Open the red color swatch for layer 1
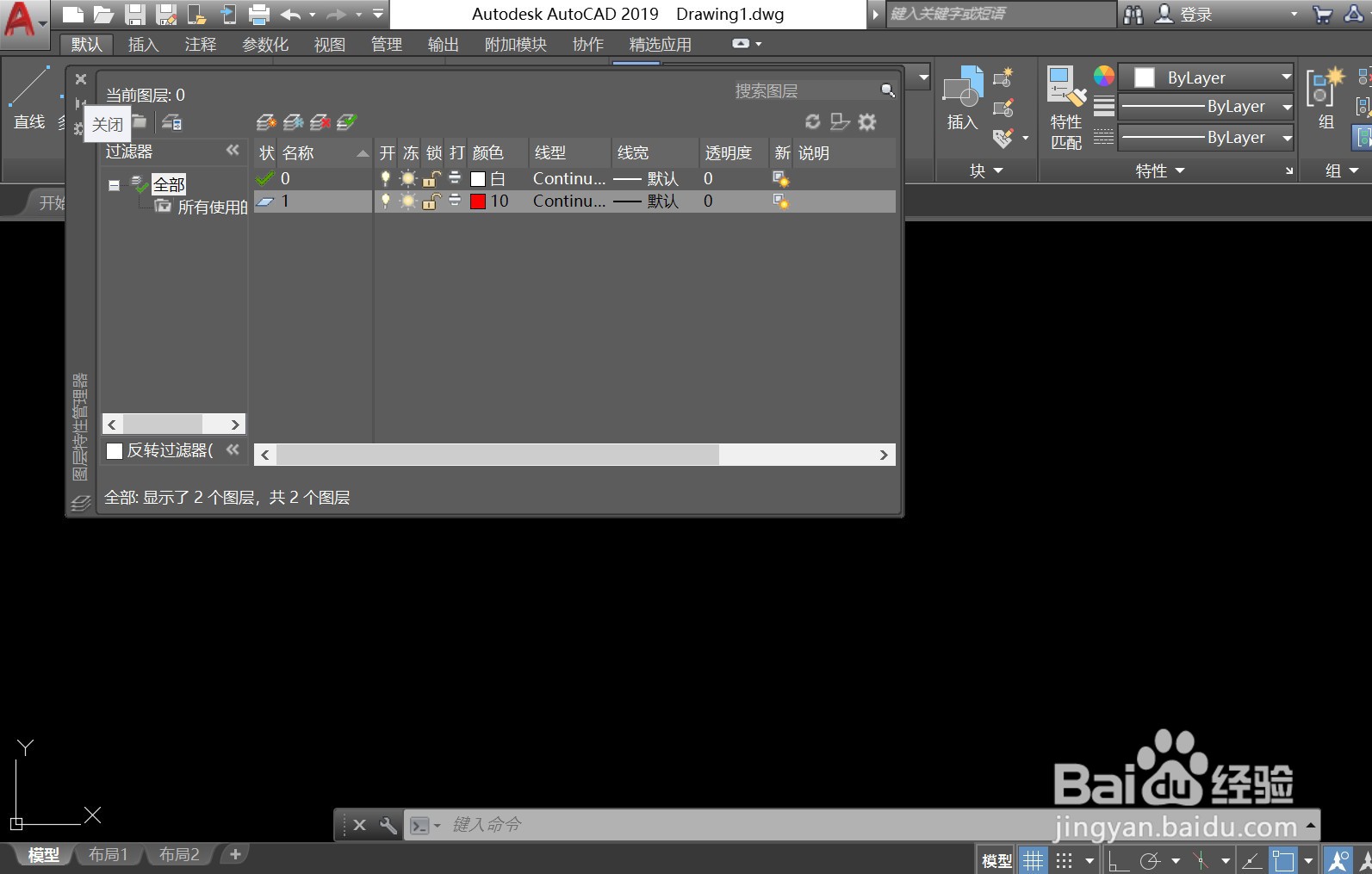1372x874 pixels. click(478, 201)
